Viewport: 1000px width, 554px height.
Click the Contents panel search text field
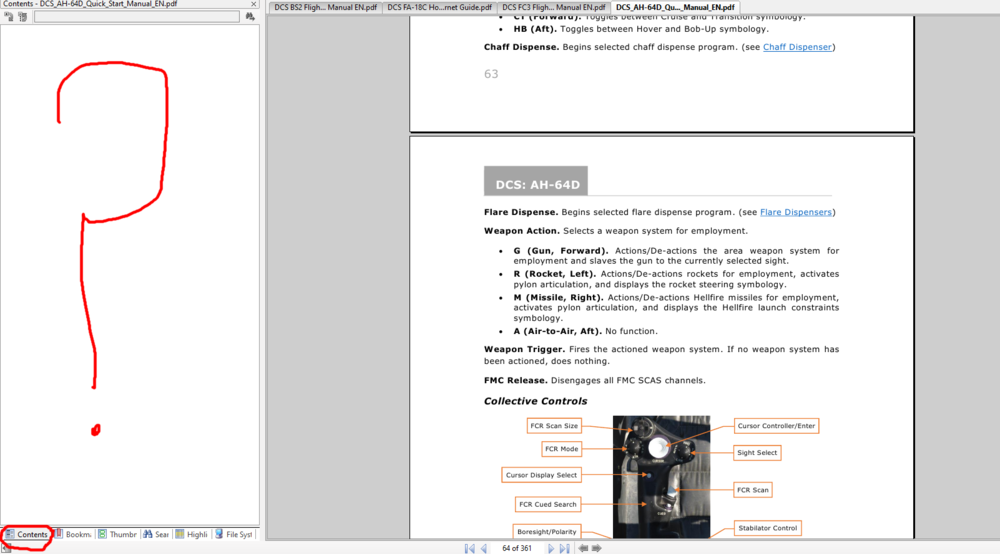point(136,17)
